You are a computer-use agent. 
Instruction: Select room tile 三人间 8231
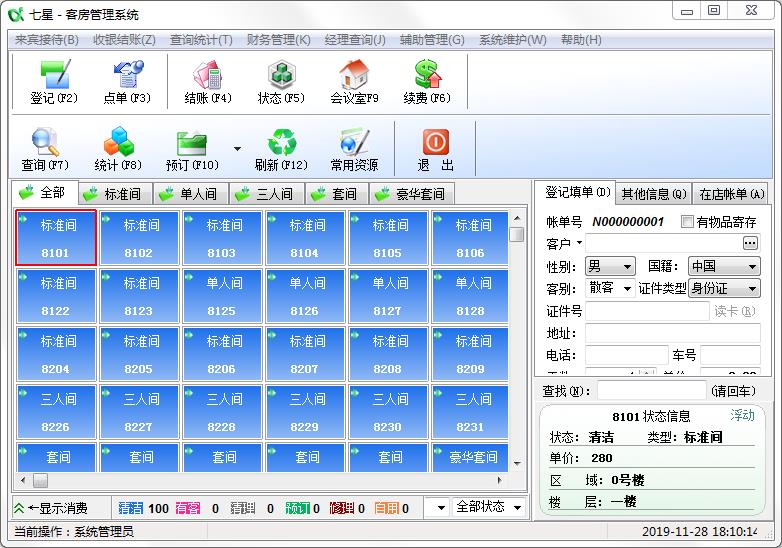click(471, 411)
